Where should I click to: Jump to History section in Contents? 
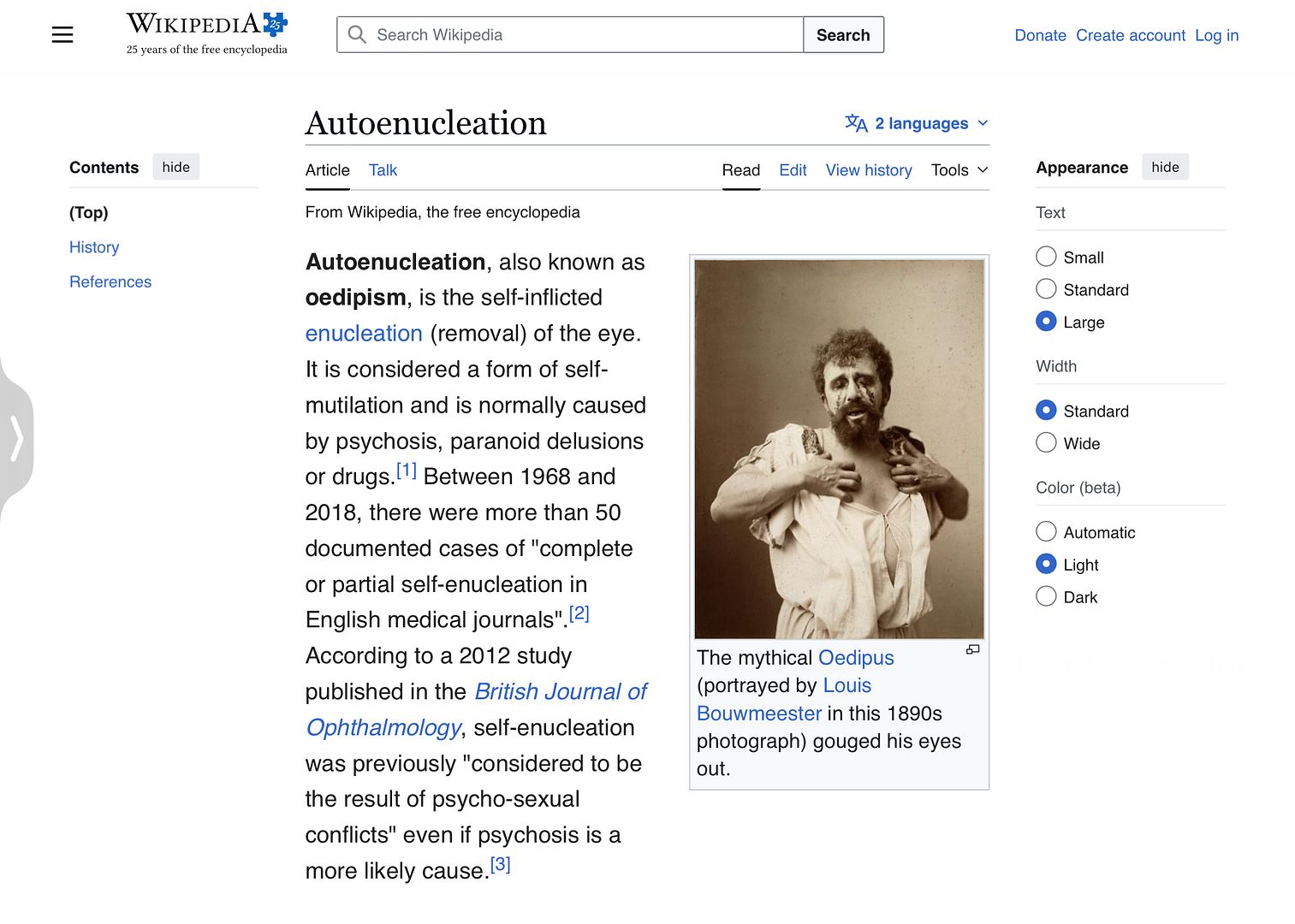coord(94,247)
